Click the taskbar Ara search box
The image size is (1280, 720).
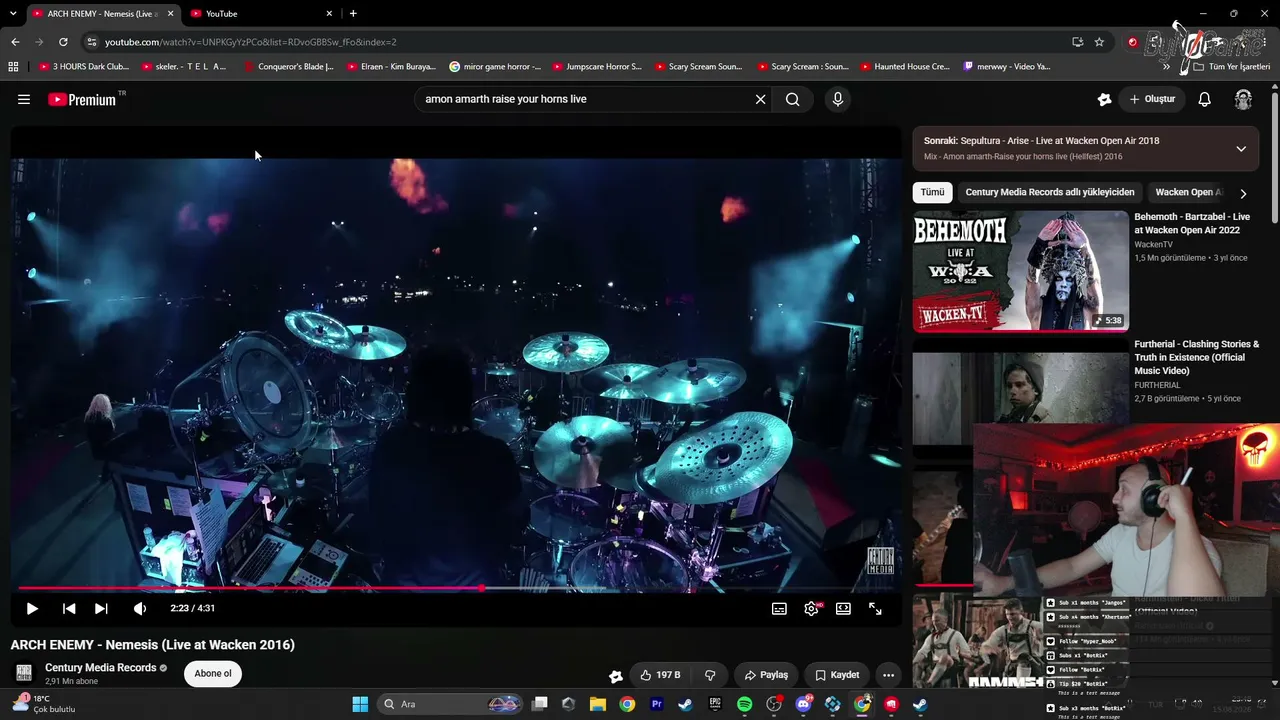pos(450,704)
